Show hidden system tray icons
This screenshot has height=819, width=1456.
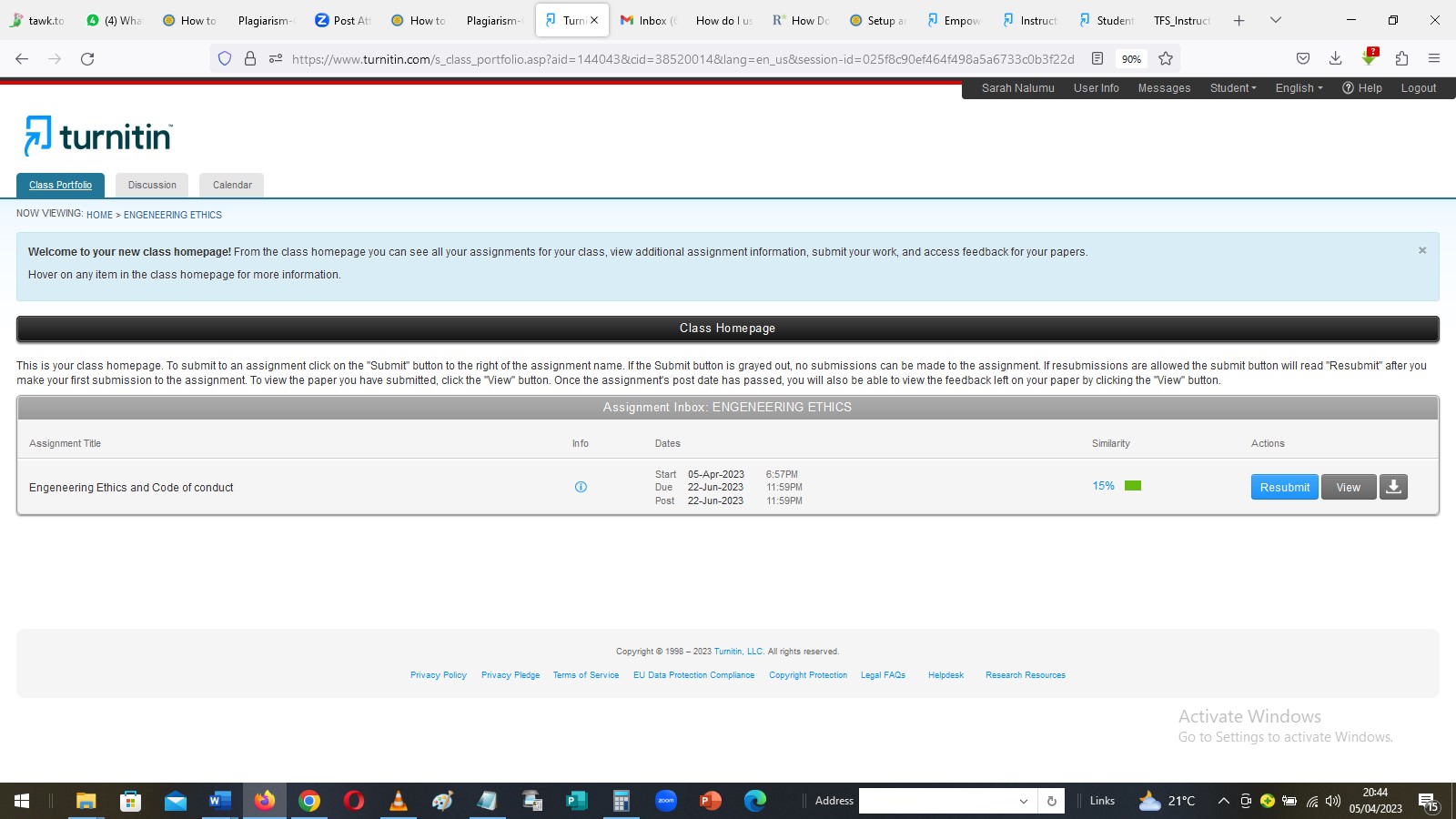pos(1223,801)
